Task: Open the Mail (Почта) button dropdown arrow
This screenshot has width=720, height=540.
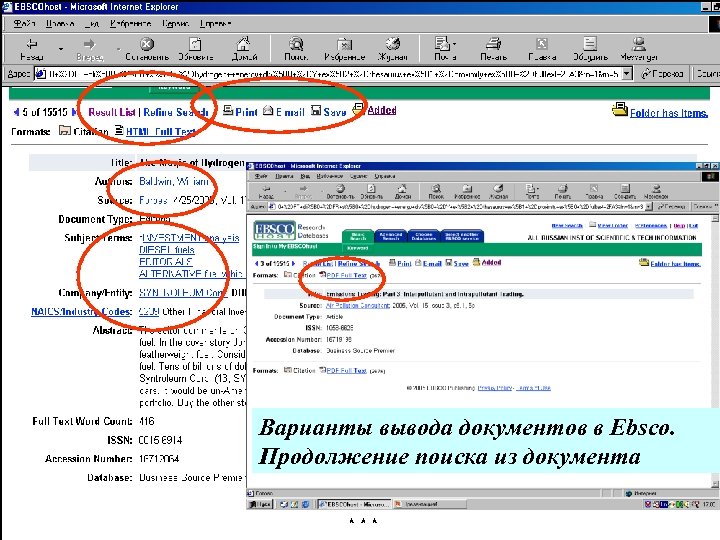Action: 455,44
